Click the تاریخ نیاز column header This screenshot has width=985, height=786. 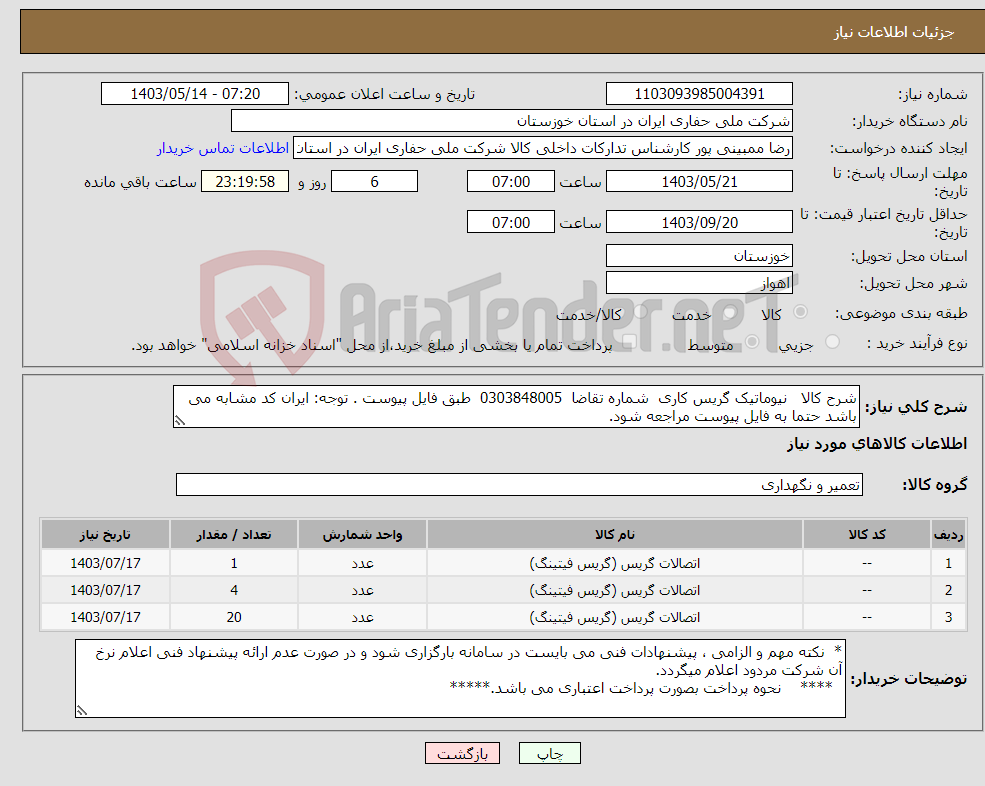105,535
